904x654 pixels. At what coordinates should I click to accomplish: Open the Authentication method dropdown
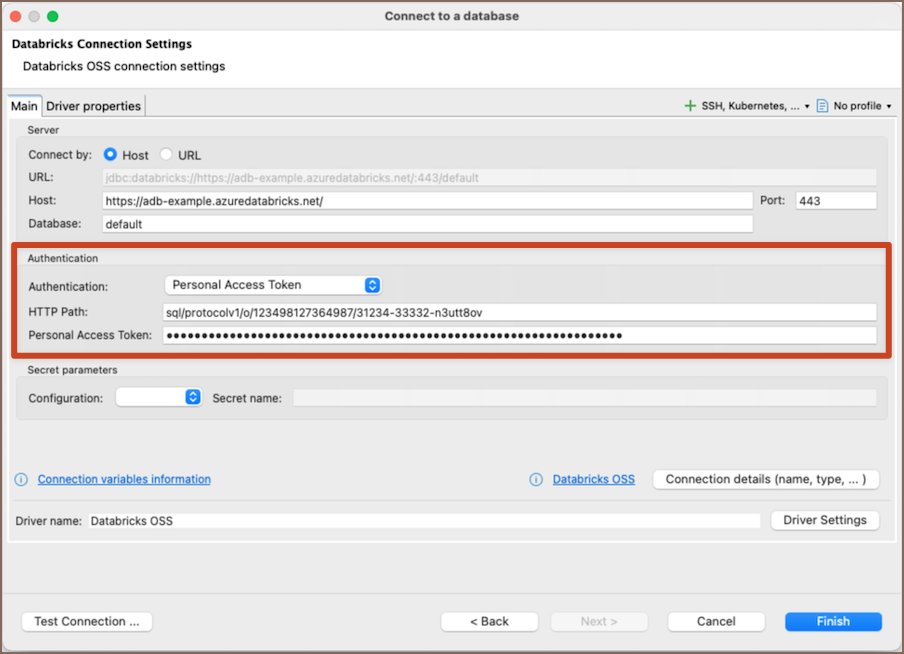coord(273,285)
